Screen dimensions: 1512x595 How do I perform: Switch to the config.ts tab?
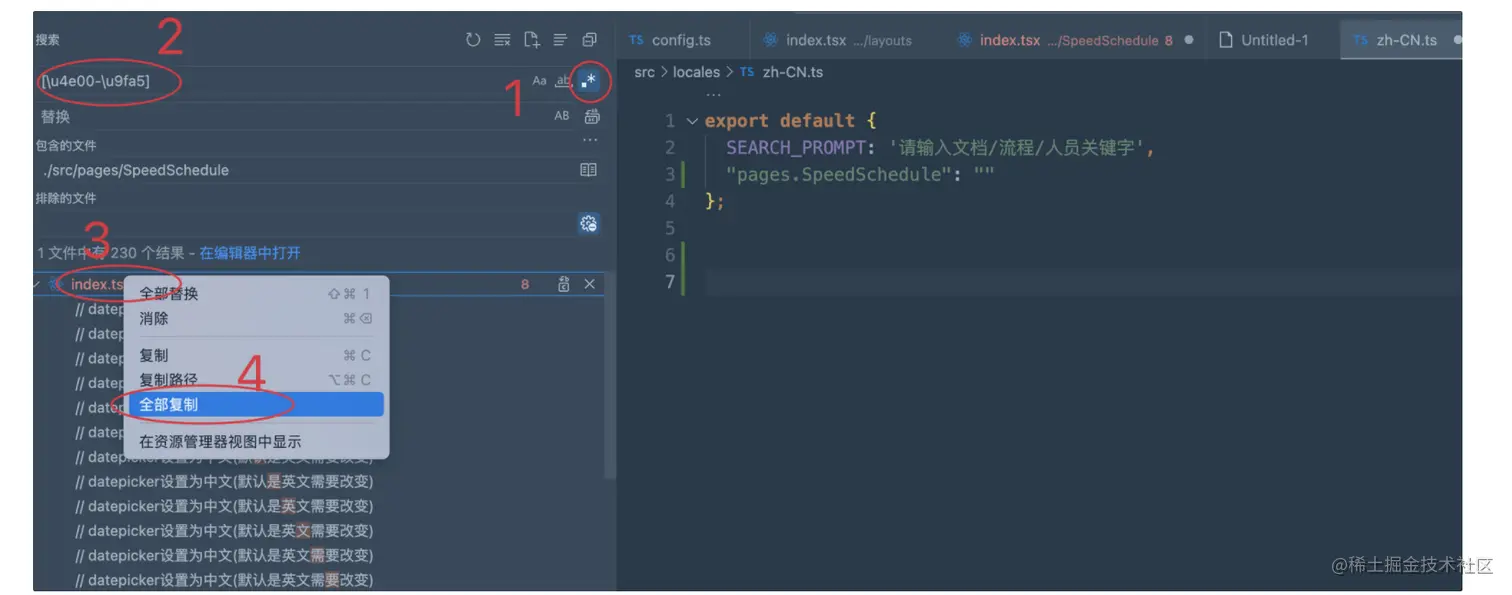(x=682, y=40)
